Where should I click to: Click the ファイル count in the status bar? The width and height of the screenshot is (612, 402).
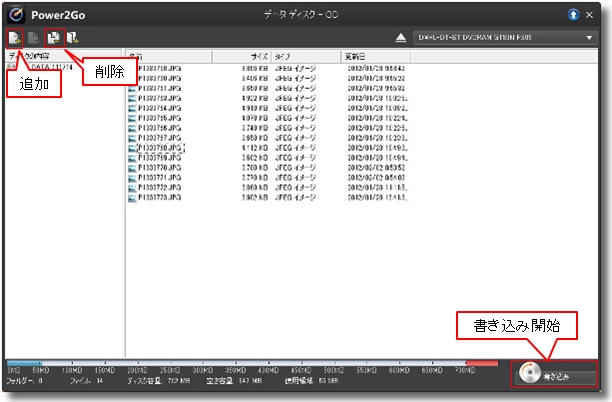[x=87, y=381]
